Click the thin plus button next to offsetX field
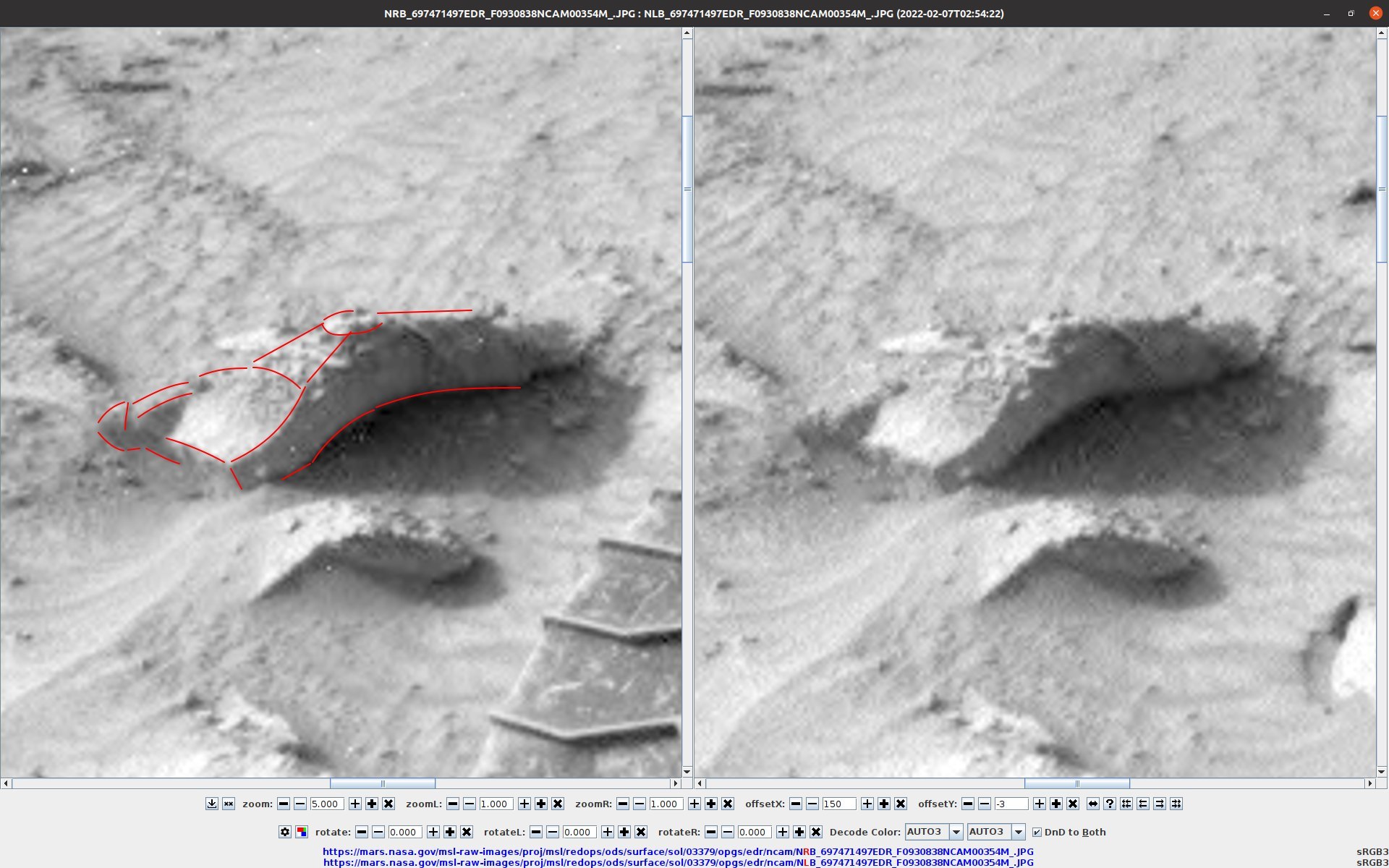Screen dimensions: 1389x868 click(867, 804)
